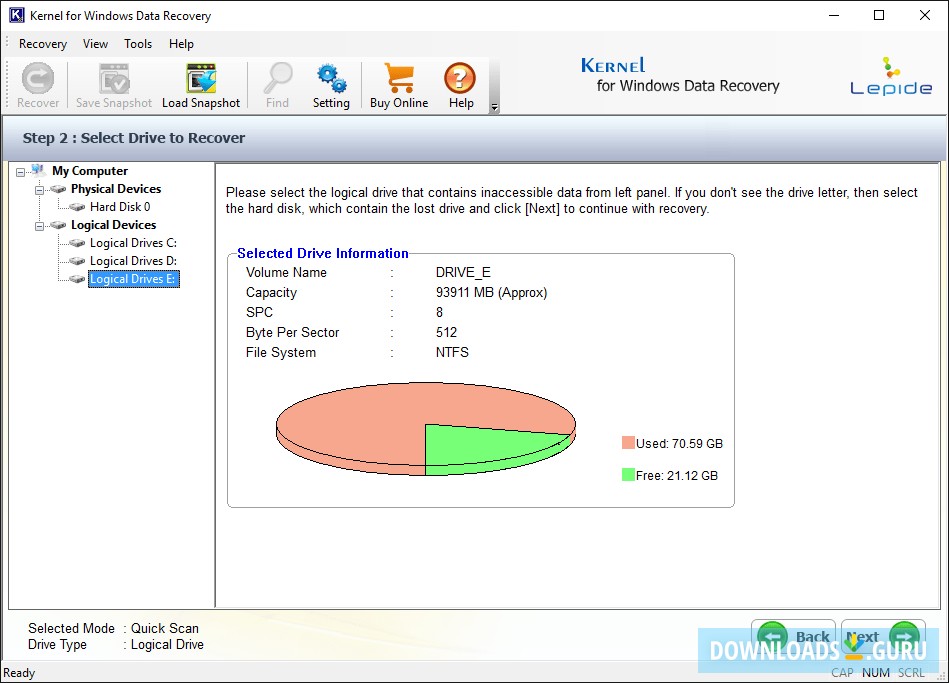Image resolution: width=949 pixels, height=683 pixels.
Task: Click the Logical Devices disk icon
Action: [x=58, y=225]
